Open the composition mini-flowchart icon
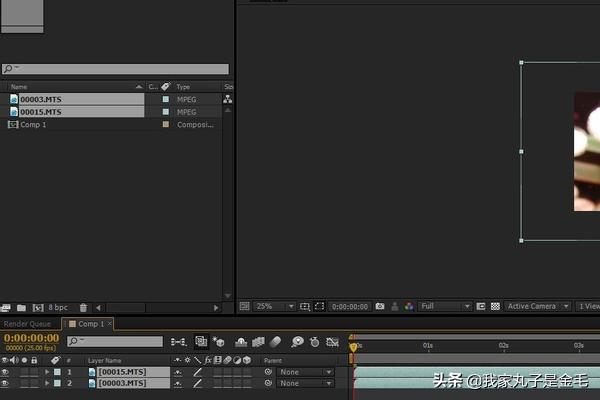 coord(178,342)
